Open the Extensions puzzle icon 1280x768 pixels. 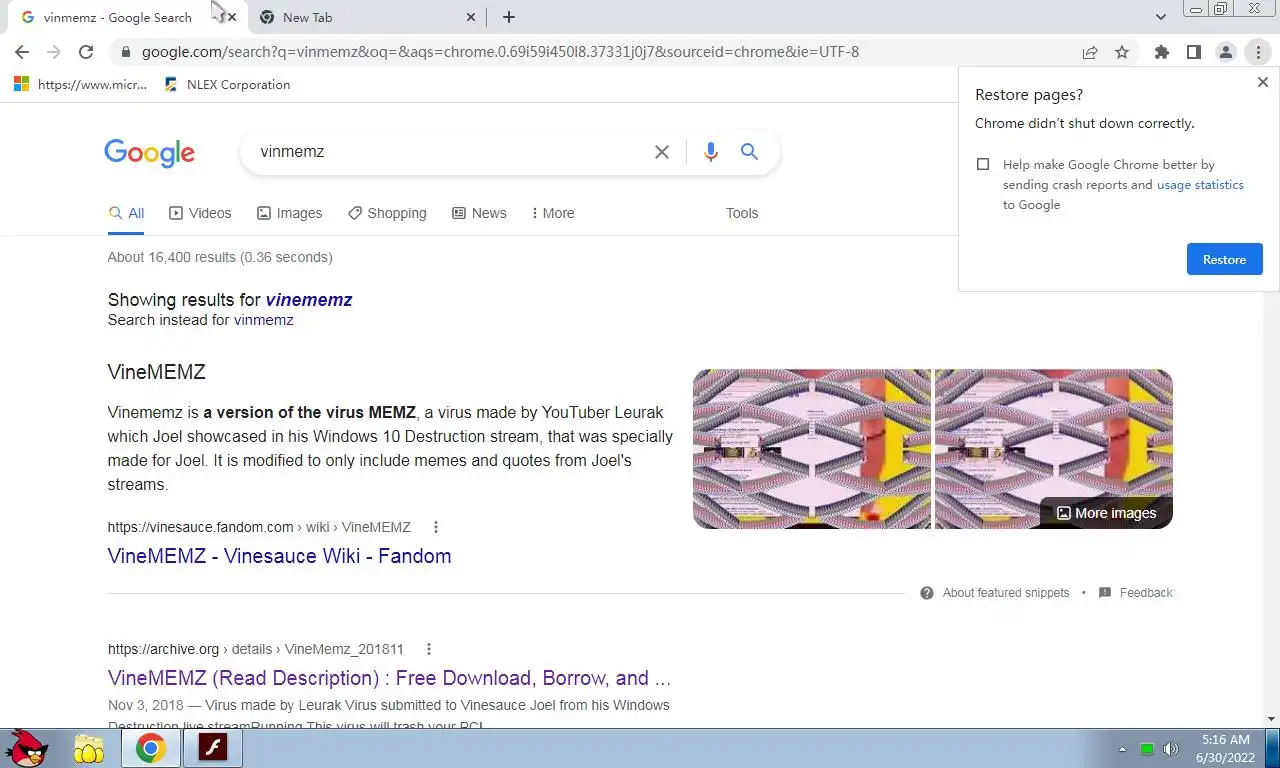click(x=1161, y=52)
